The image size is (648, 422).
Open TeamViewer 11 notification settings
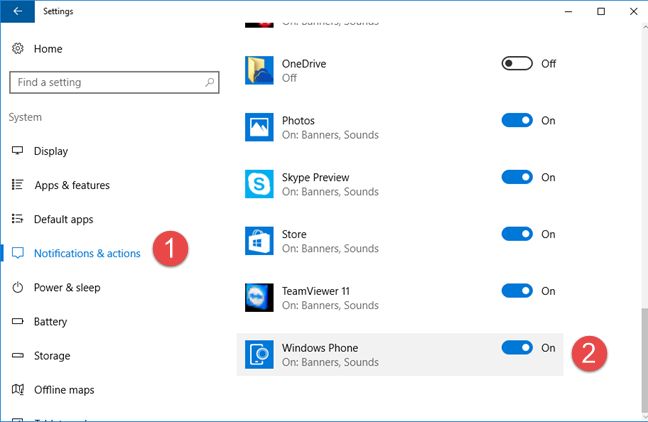click(x=400, y=298)
